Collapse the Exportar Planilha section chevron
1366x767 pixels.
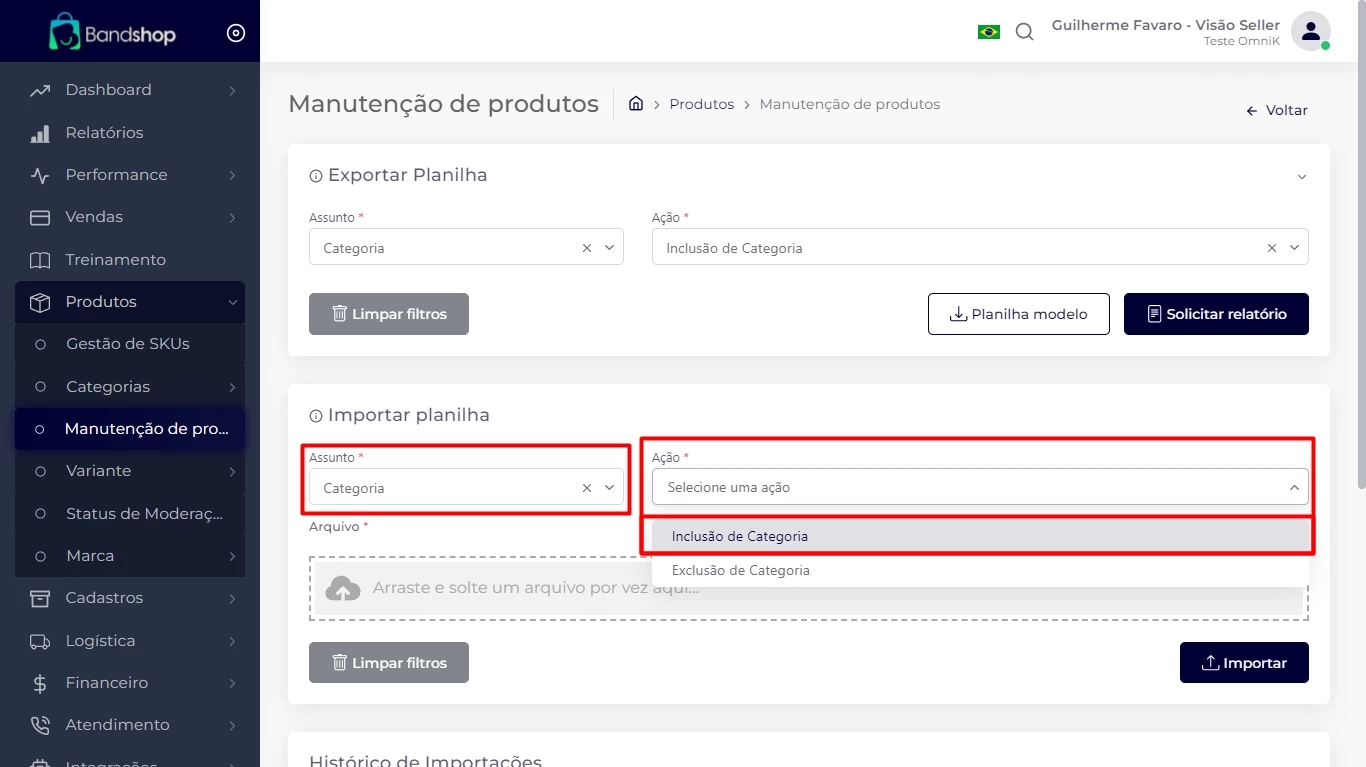pyautogui.click(x=1301, y=177)
